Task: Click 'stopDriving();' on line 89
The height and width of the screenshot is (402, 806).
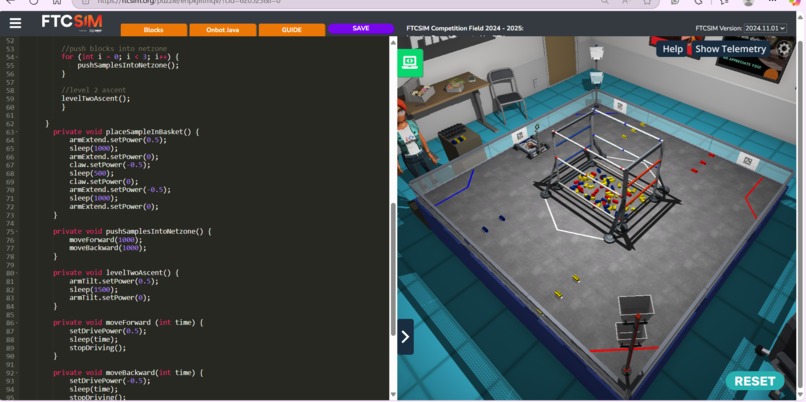Action: point(97,348)
